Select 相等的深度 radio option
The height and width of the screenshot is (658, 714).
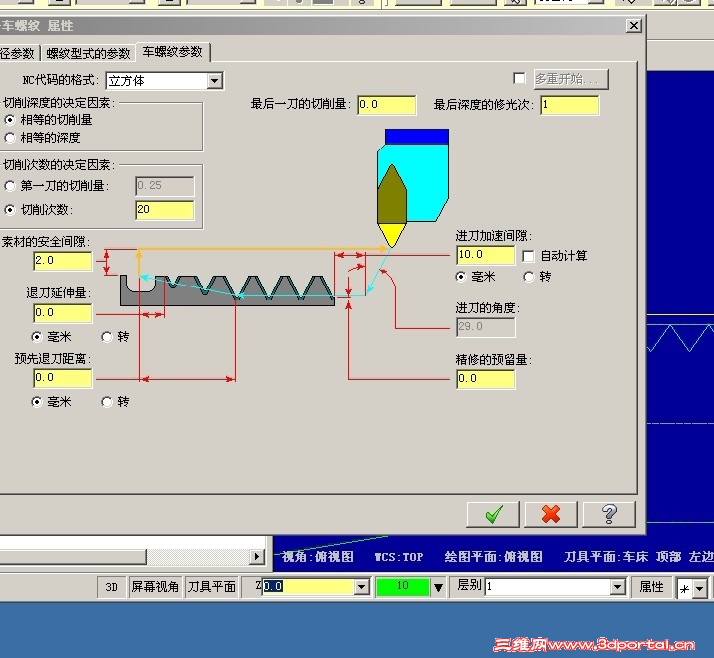coord(10,138)
